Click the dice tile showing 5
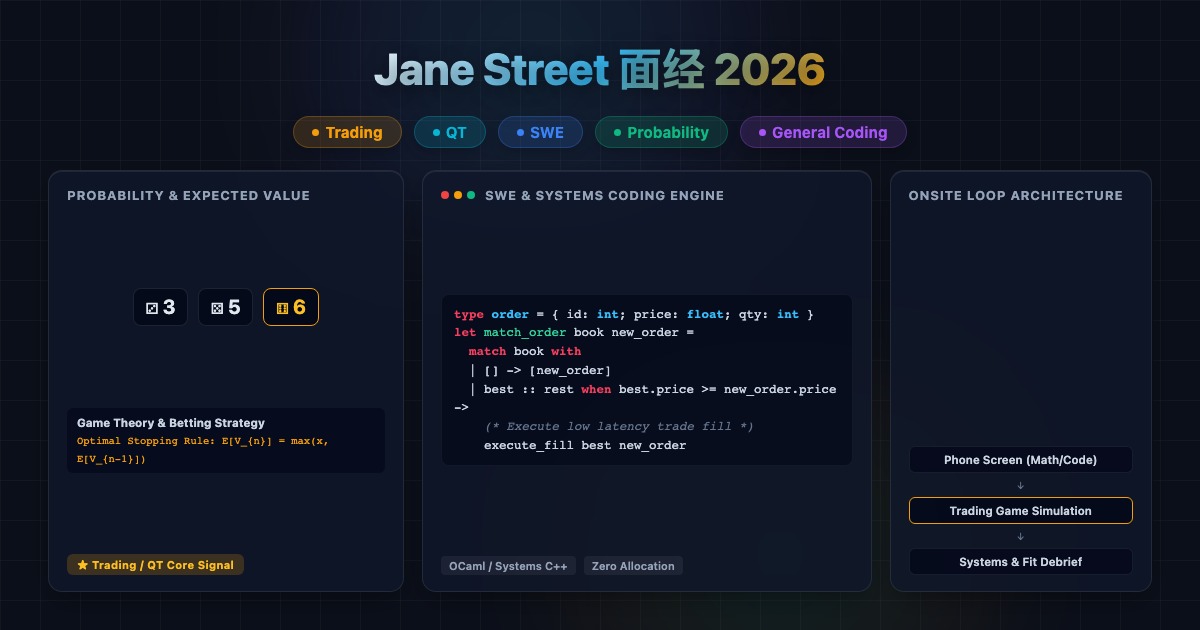This screenshot has height=630, width=1200. [226, 307]
